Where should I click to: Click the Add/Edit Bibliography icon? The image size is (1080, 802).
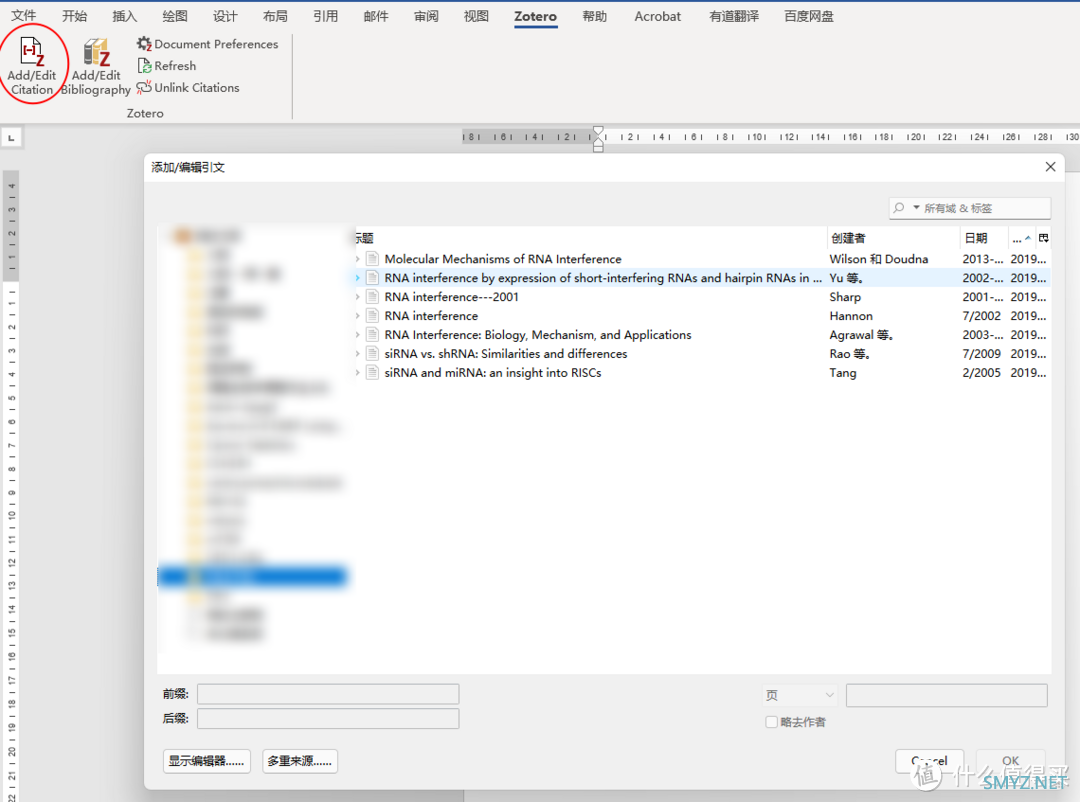pyautogui.click(x=96, y=52)
